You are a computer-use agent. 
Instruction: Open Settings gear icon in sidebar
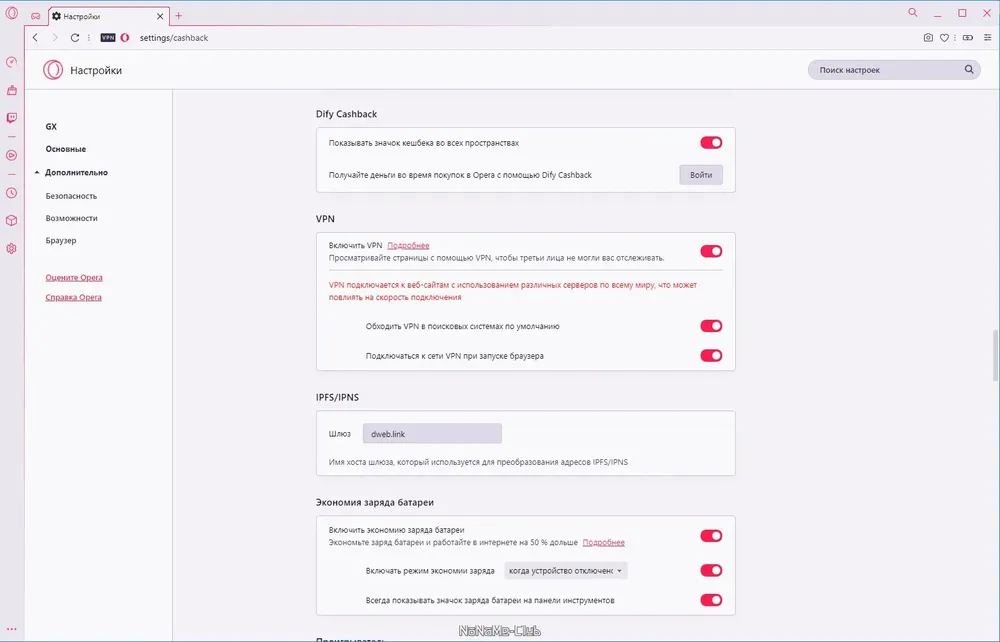(x=11, y=249)
